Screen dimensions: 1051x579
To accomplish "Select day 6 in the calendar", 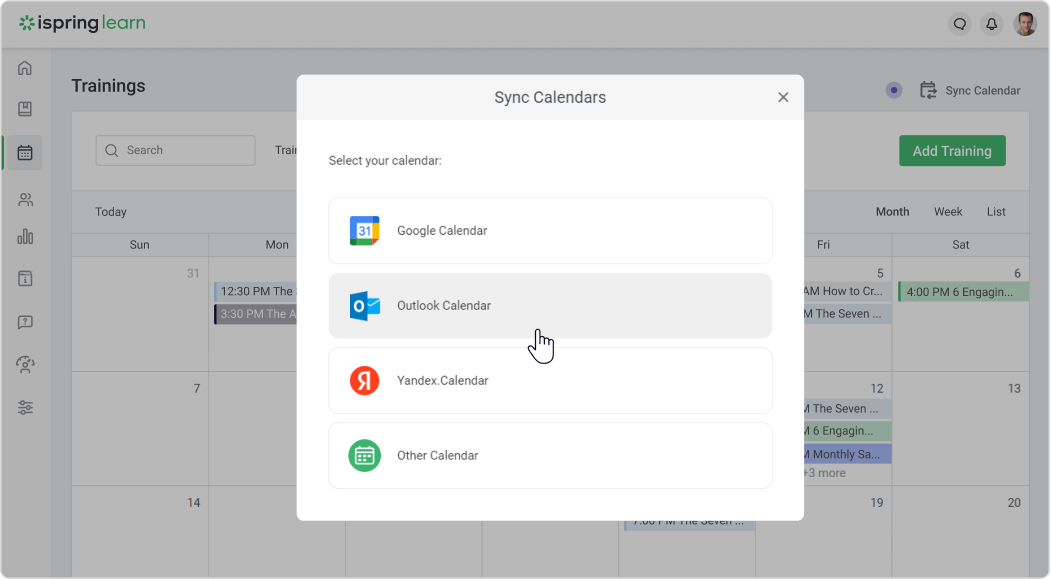I will click(1017, 273).
